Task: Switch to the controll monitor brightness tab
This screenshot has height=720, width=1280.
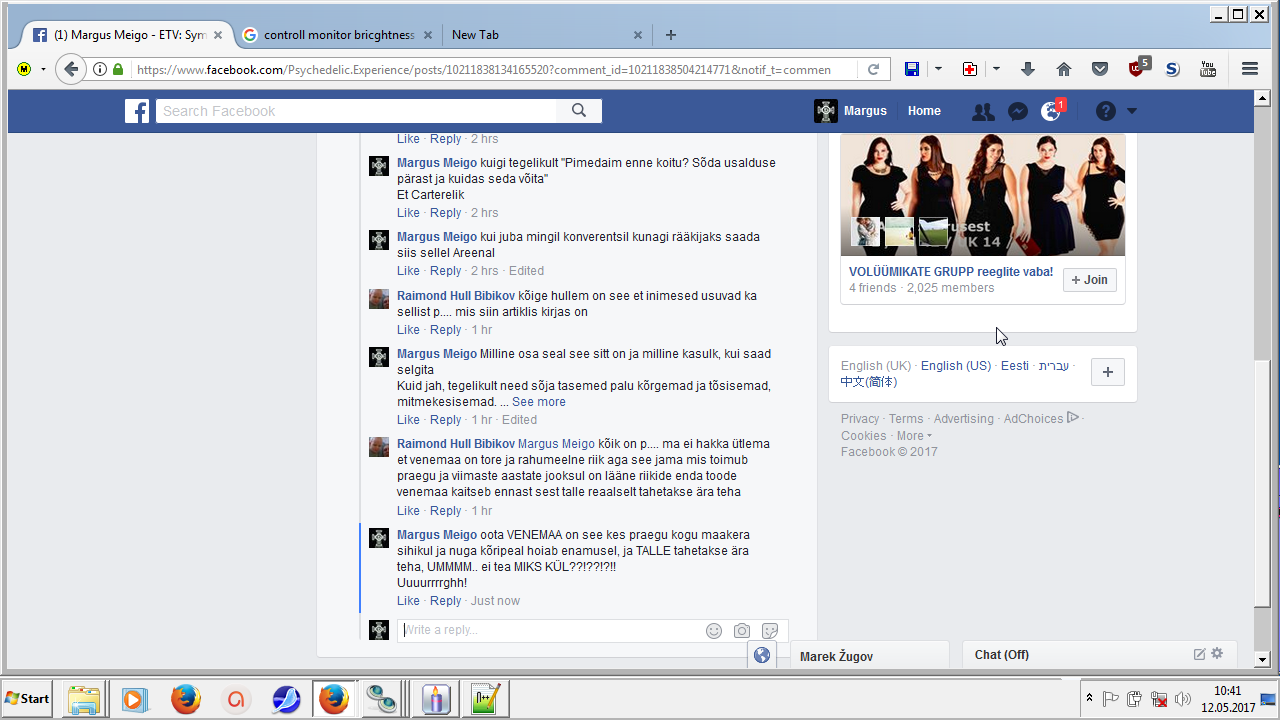Action: pos(339,35)
